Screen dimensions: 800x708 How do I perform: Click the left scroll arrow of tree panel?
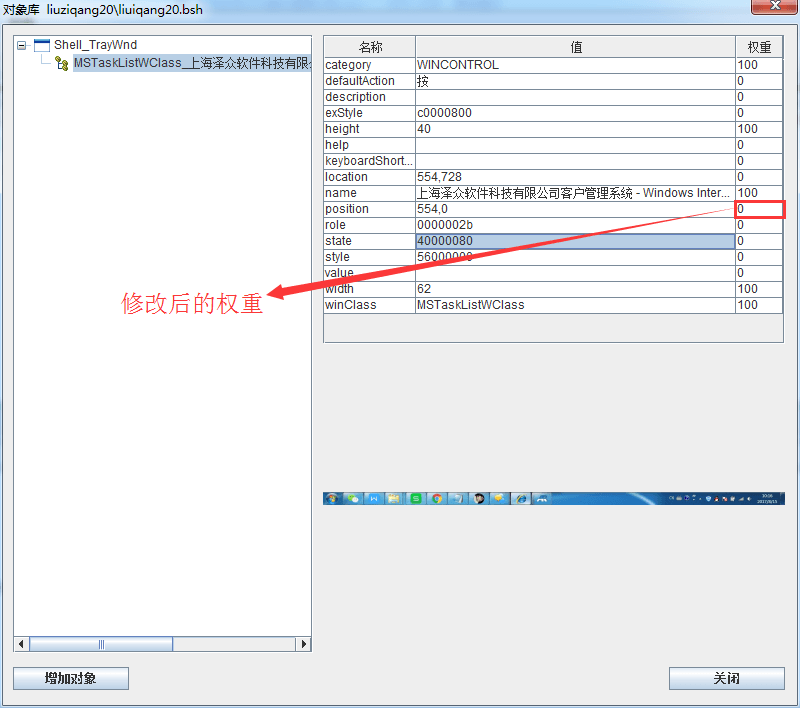21,645
